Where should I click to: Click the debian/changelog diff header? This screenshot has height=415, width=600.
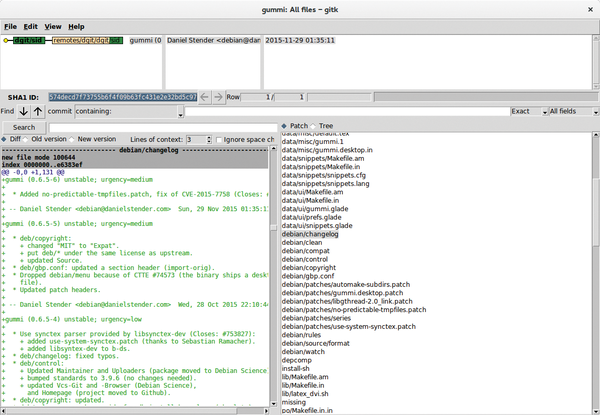coord(135,150)
